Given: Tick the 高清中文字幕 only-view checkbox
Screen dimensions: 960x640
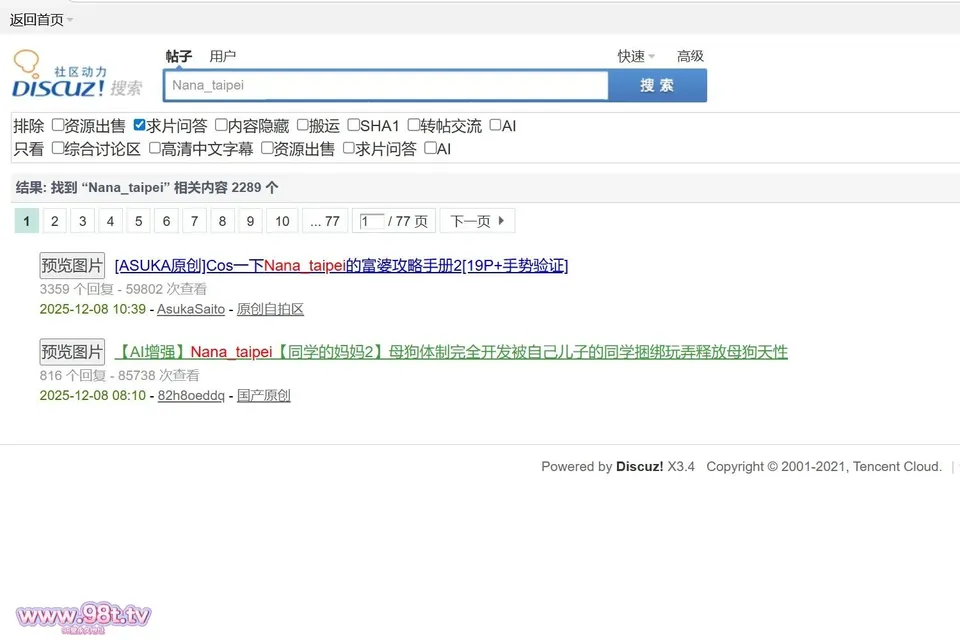Looking at the screenshot, I should click(x=155, y=148).
